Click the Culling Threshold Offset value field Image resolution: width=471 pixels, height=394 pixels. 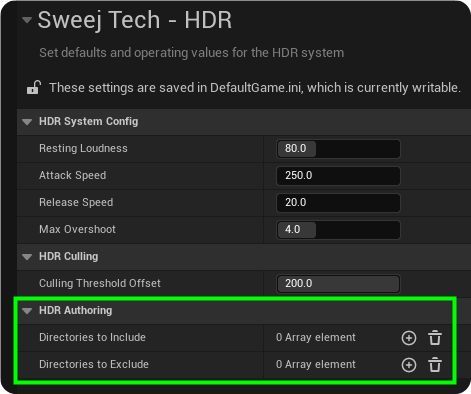(x=338, y=284)
